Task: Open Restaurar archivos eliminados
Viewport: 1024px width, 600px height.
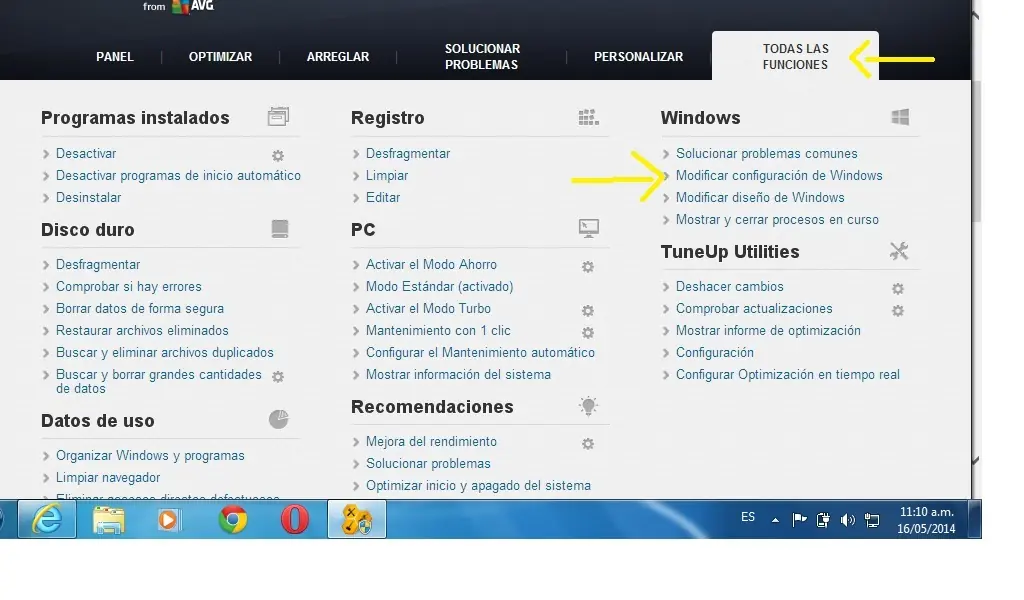Action: tap(142, 330)
